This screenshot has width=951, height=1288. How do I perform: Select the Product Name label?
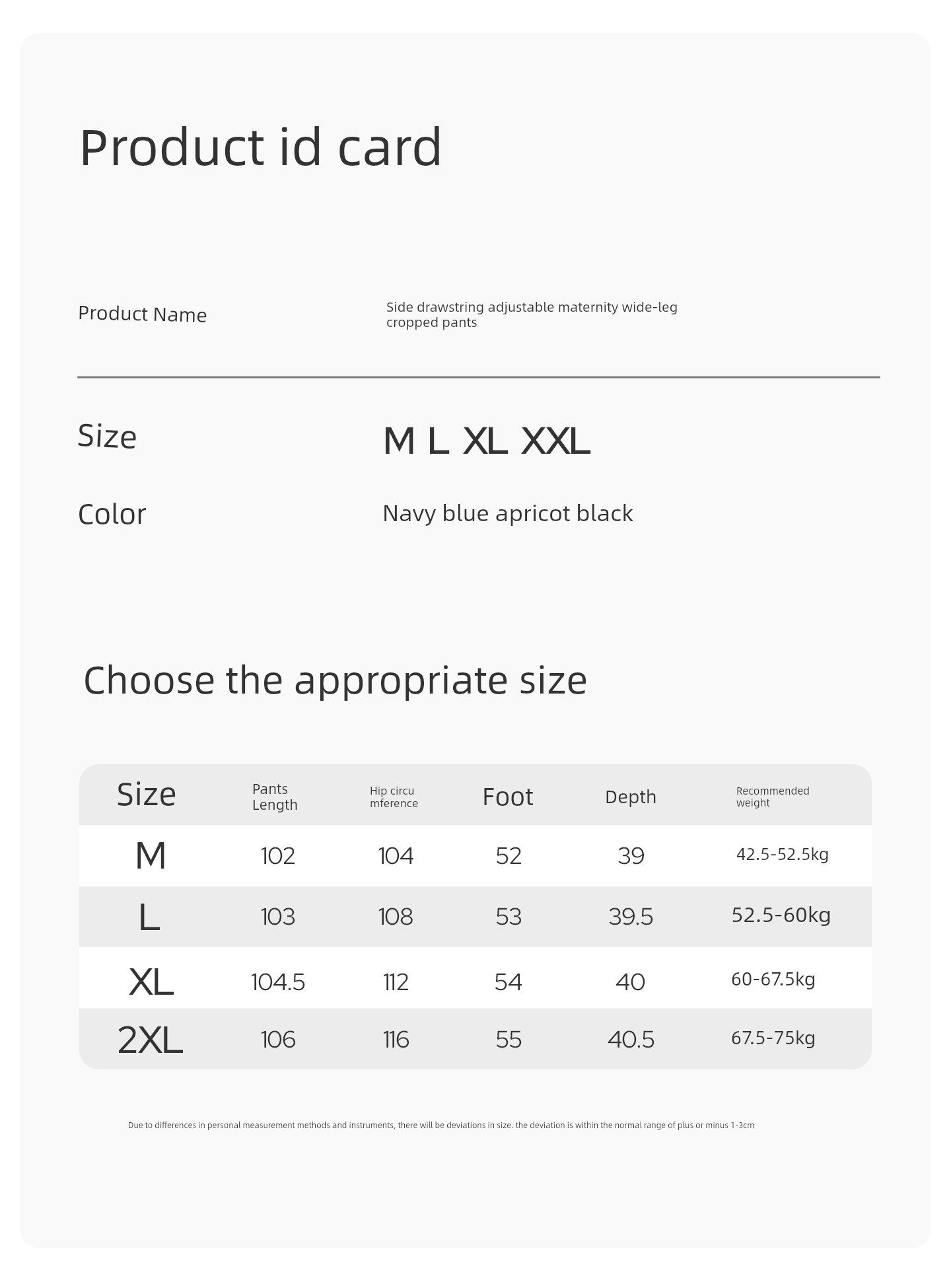[142, 314]
